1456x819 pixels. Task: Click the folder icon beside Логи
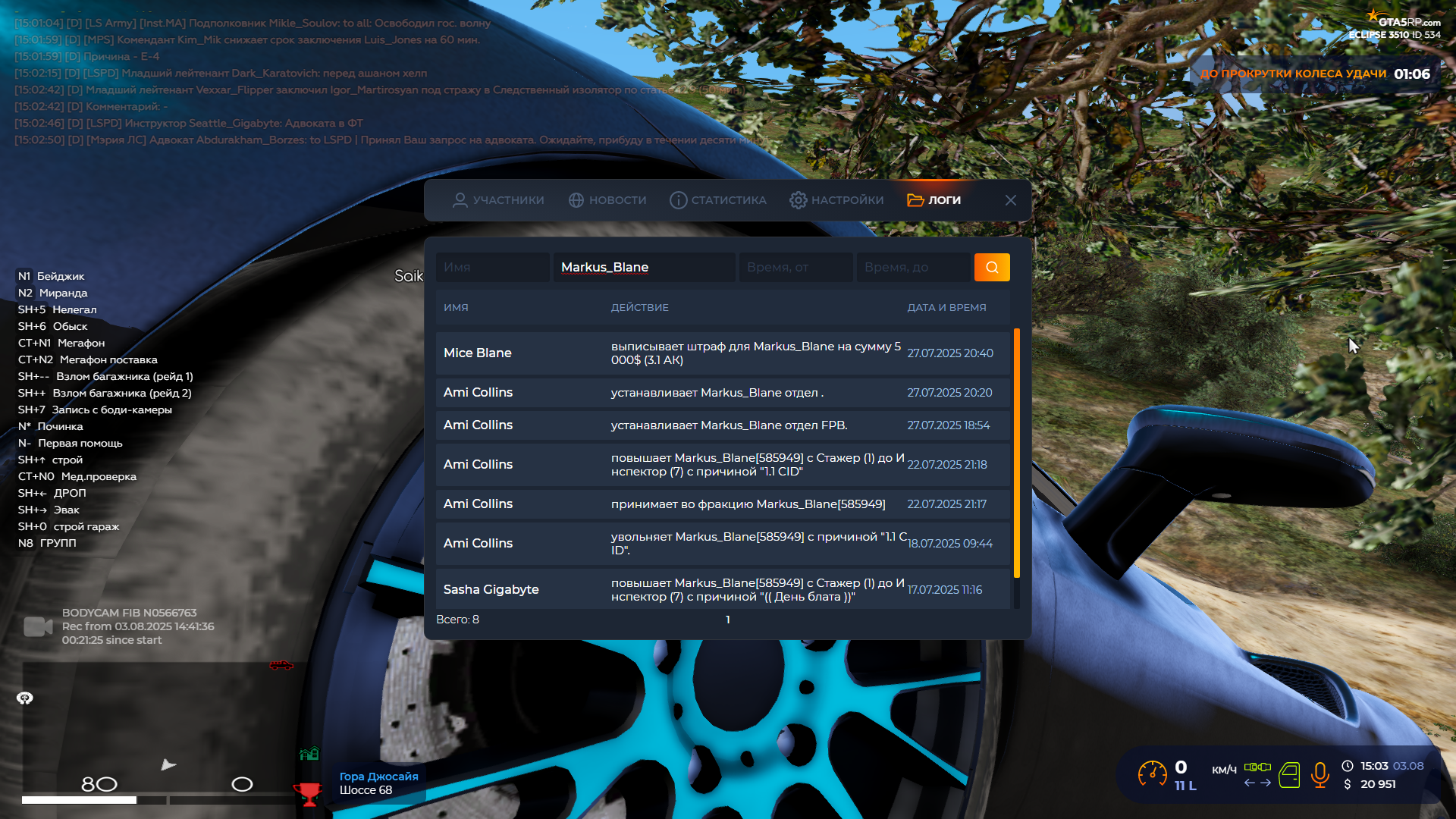[915, 200]
